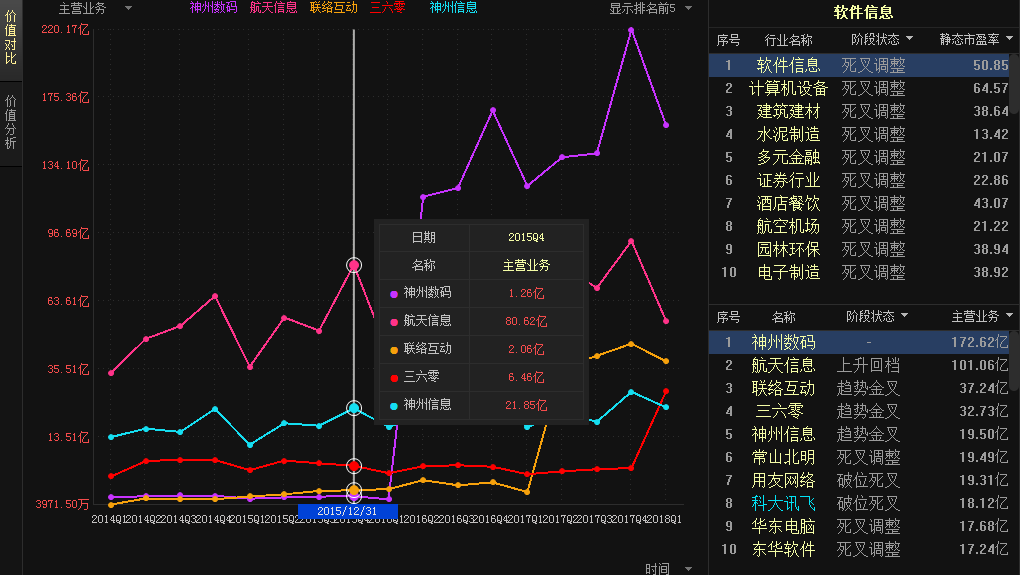Click the 破位死叉 status for 科大讯飞

point(868,503)
